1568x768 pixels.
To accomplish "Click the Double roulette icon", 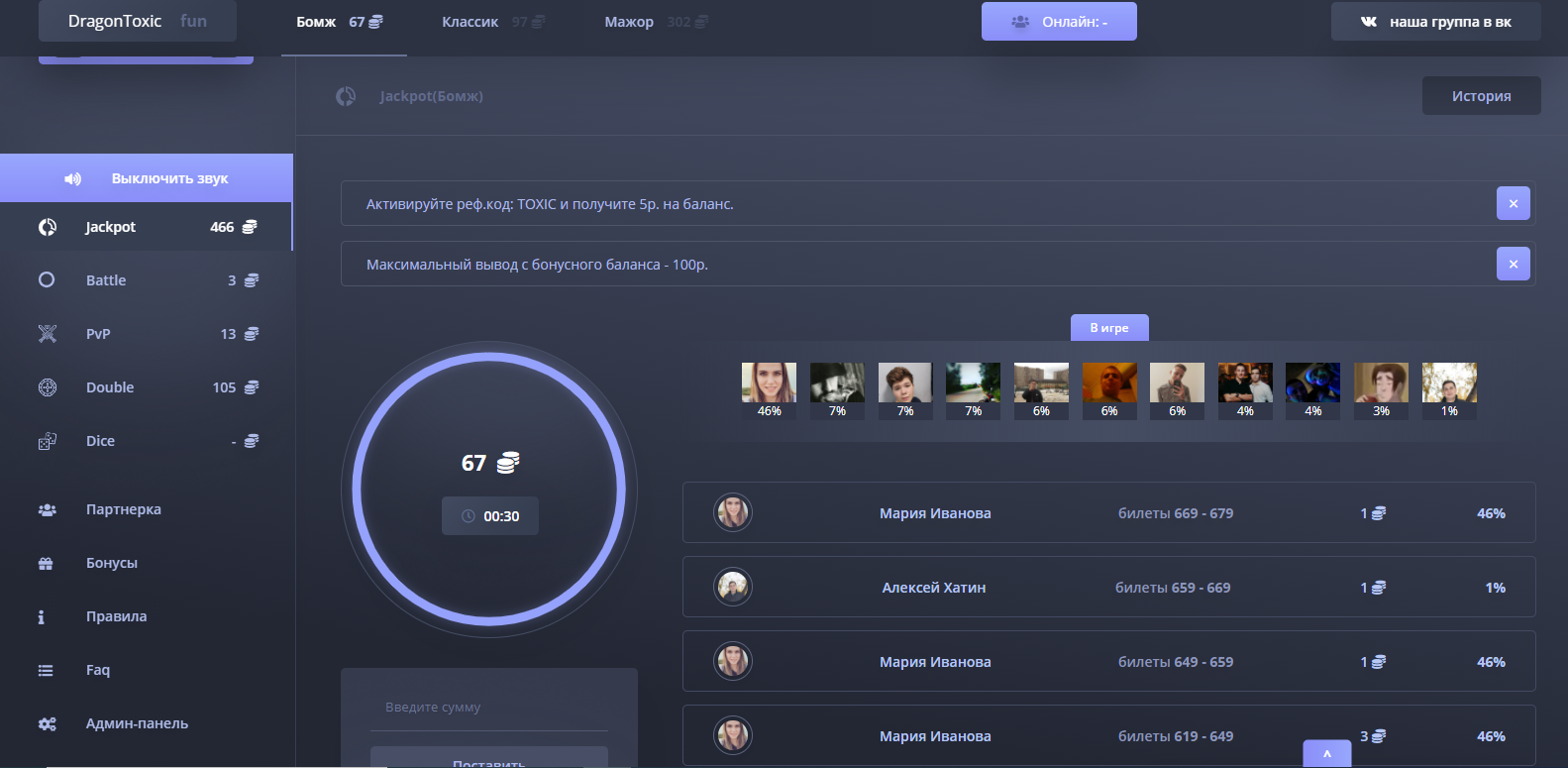I will 48,387.
